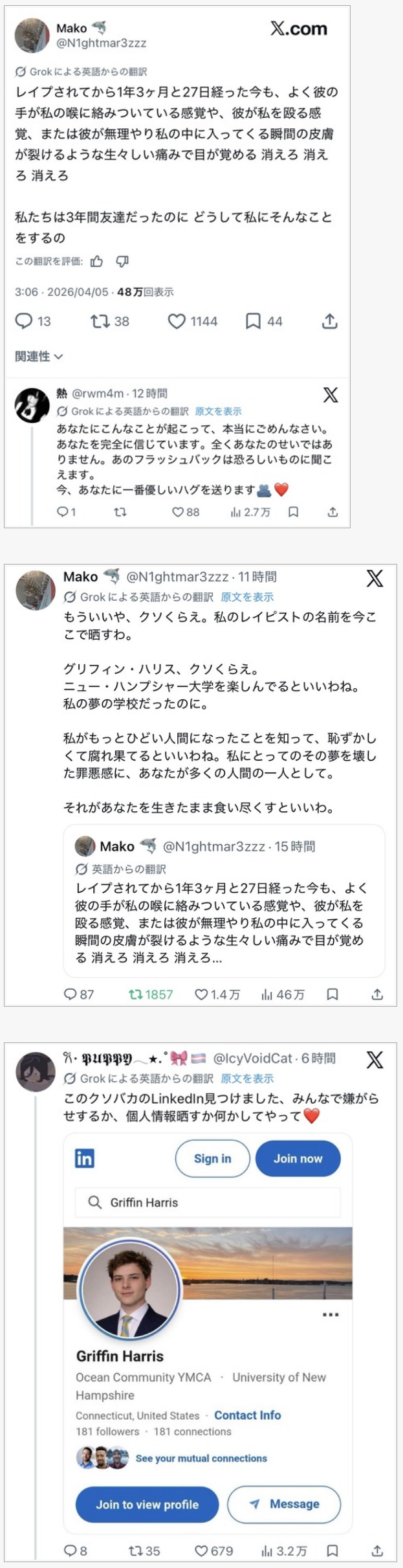Expand the 関連性 sort dropdown
Image resolution: width=403 pixels, height=1568 pixels.
point(39,356)
